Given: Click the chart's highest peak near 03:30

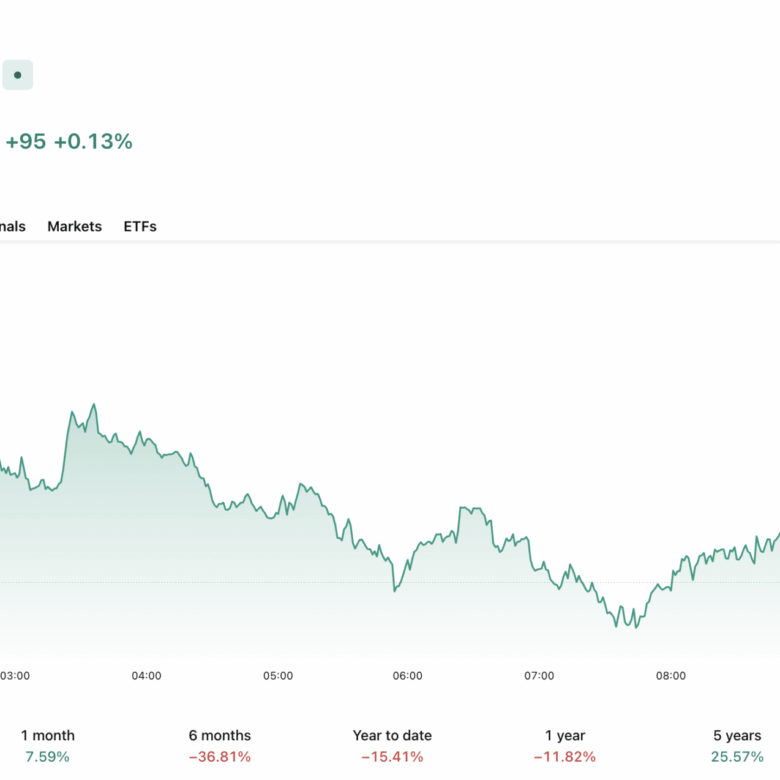Looking at the screenshot, I should point(94,405).
